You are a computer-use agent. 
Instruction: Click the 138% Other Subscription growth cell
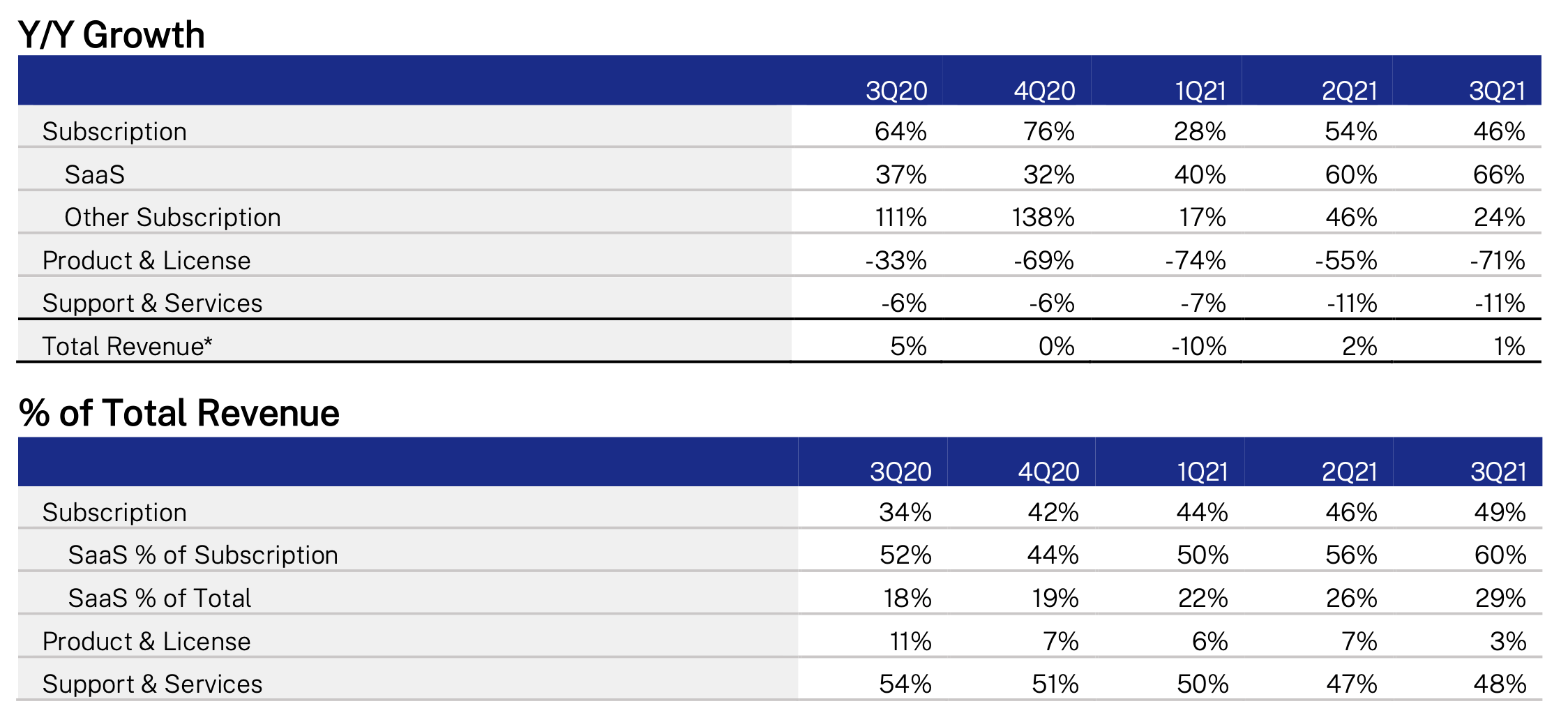[1043, 218]
